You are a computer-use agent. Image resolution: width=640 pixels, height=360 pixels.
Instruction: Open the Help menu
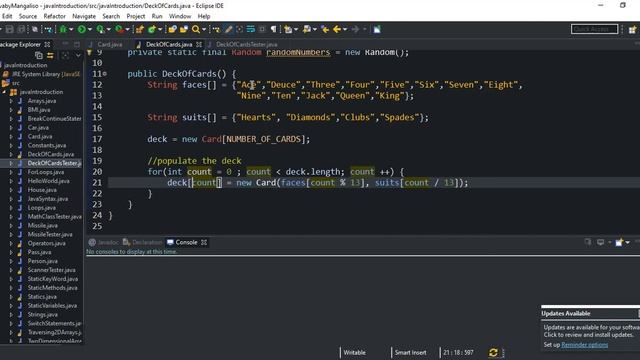(x=204, y=16)
